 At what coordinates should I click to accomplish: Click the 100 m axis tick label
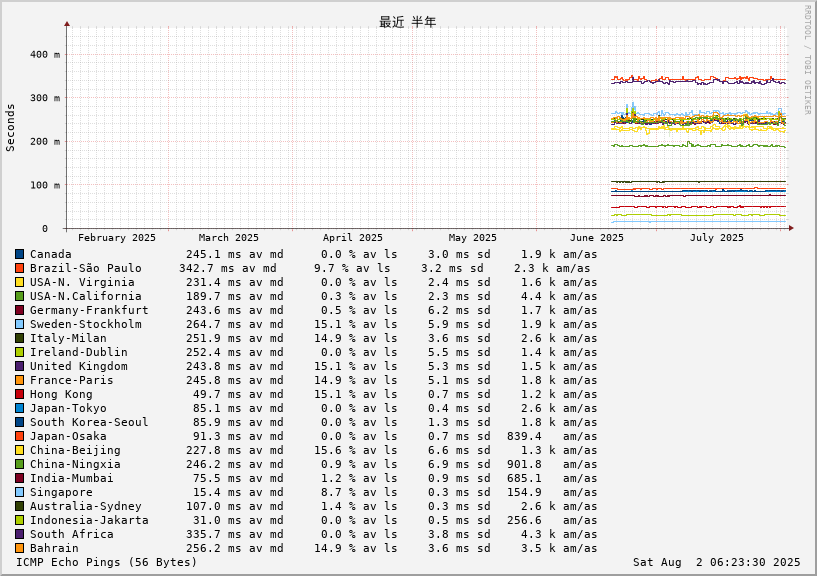(x=45, y=186)
